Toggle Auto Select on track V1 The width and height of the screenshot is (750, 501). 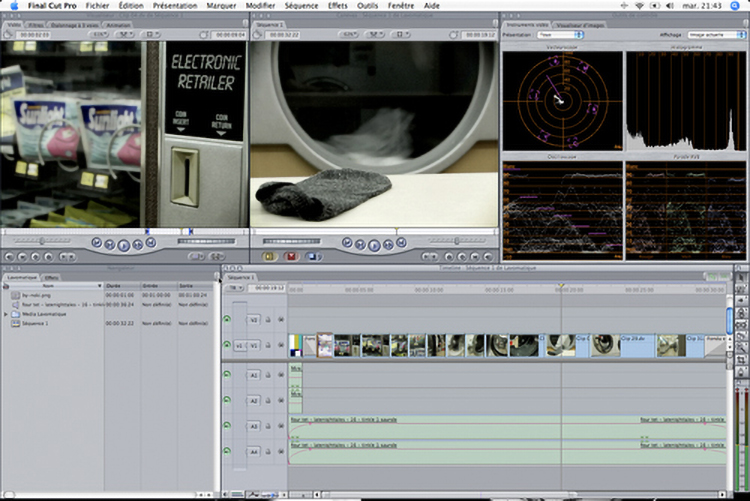pos(281,345)
